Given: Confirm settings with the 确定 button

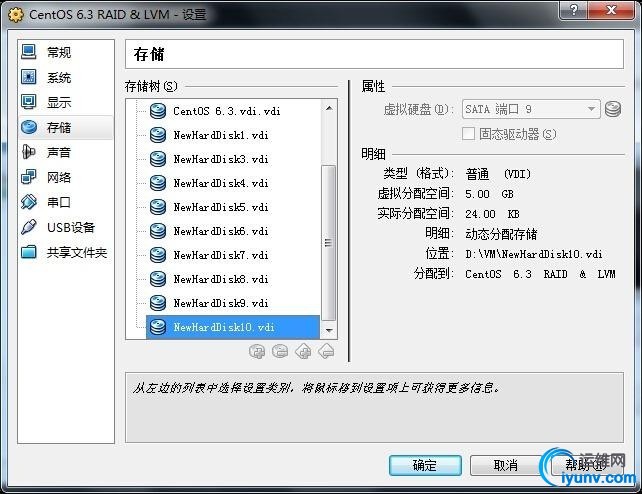Looking at the screenshot, I should [x=425, y=465].
